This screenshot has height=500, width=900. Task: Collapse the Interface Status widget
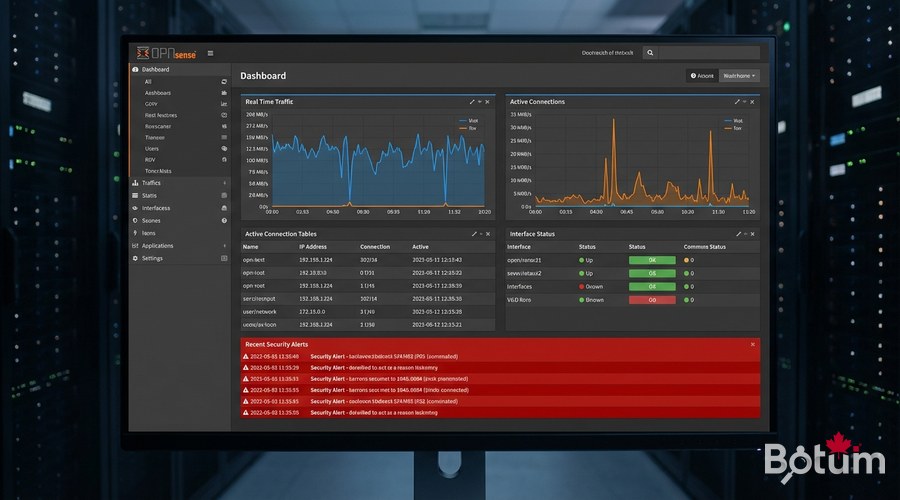[x=746, y=234]
